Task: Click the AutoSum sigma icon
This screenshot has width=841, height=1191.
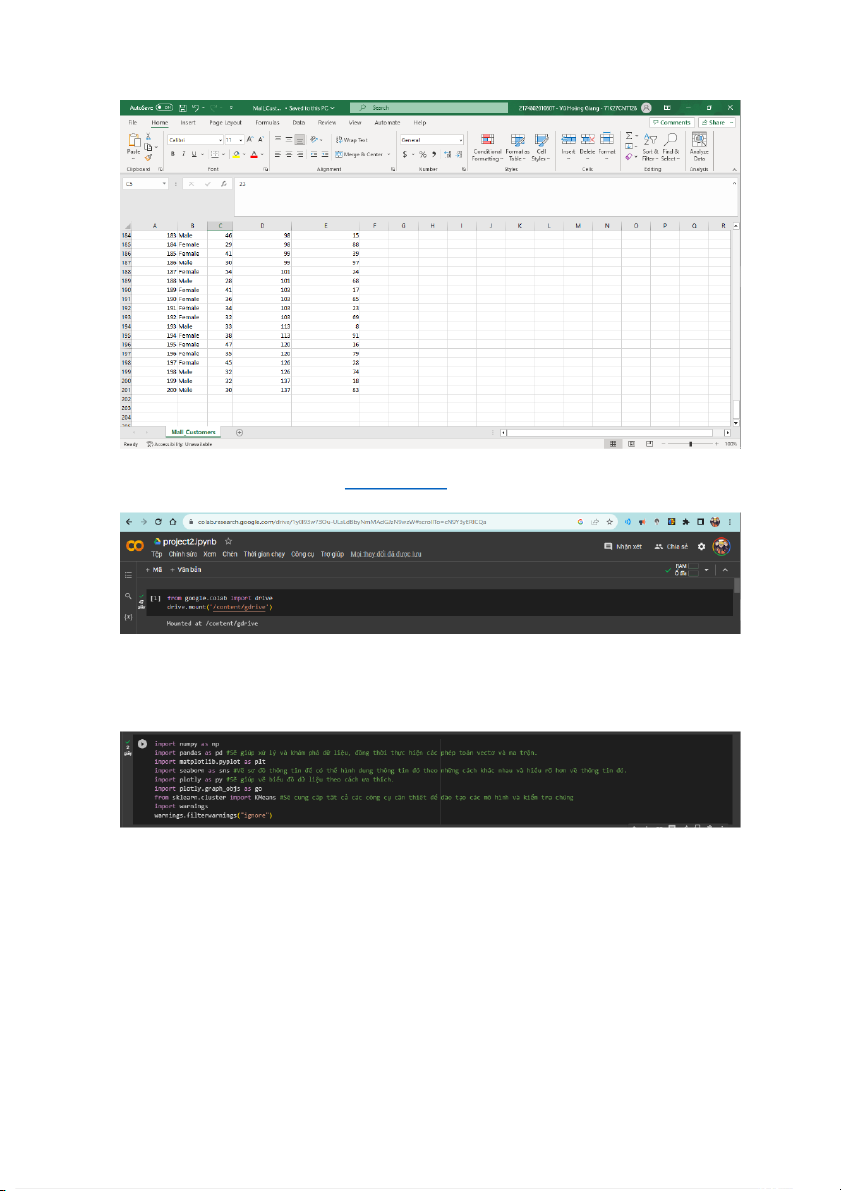Action: [x=628, y=137]
